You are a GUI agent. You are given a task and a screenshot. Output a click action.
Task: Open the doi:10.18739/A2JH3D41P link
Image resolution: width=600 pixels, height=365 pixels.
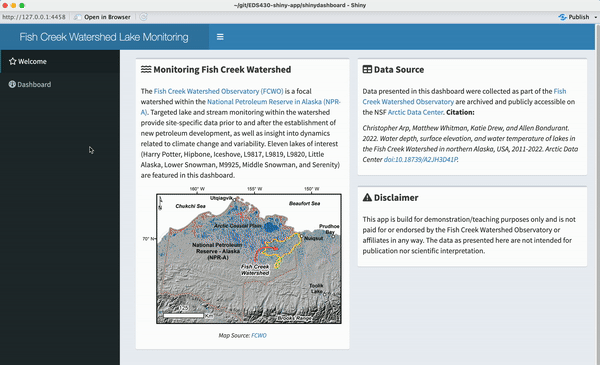[421, 159]
